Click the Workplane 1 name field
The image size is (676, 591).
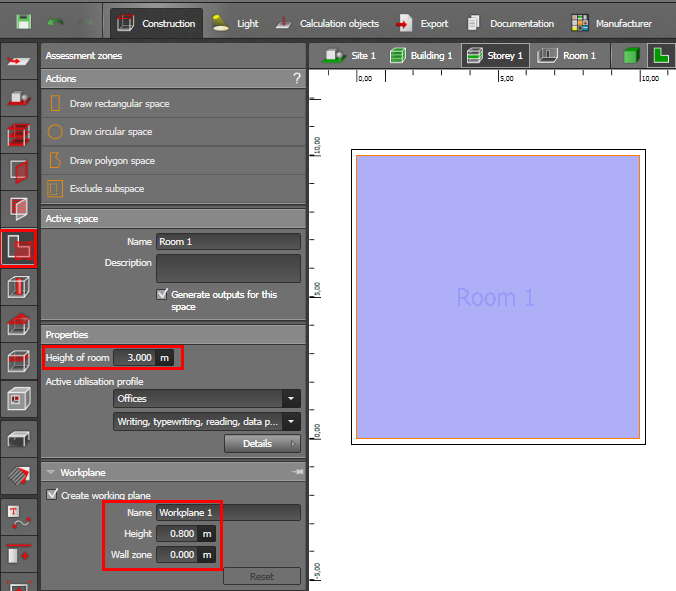[228, 513]
